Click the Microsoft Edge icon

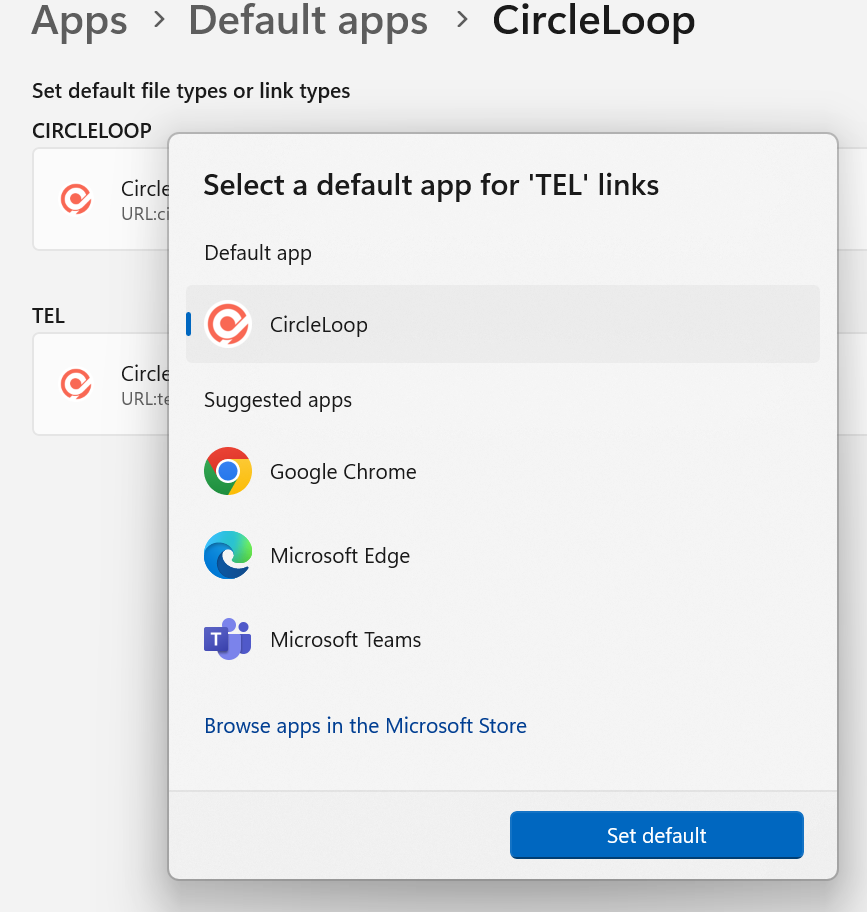pyautogui.click(x=228, y=556)
